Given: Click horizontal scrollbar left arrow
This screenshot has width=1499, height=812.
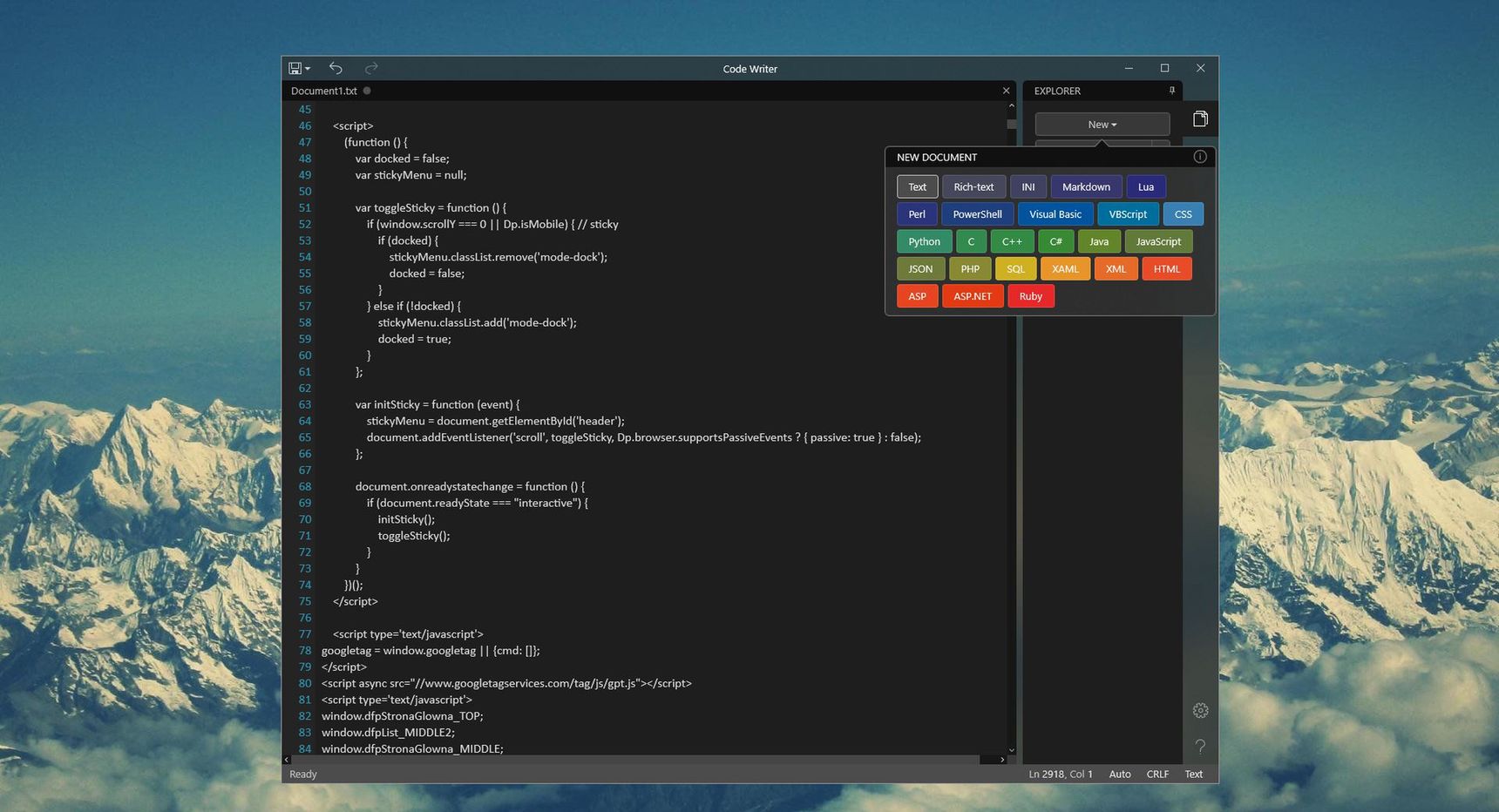Looking at the screenshot, I should tap(288, 760).
